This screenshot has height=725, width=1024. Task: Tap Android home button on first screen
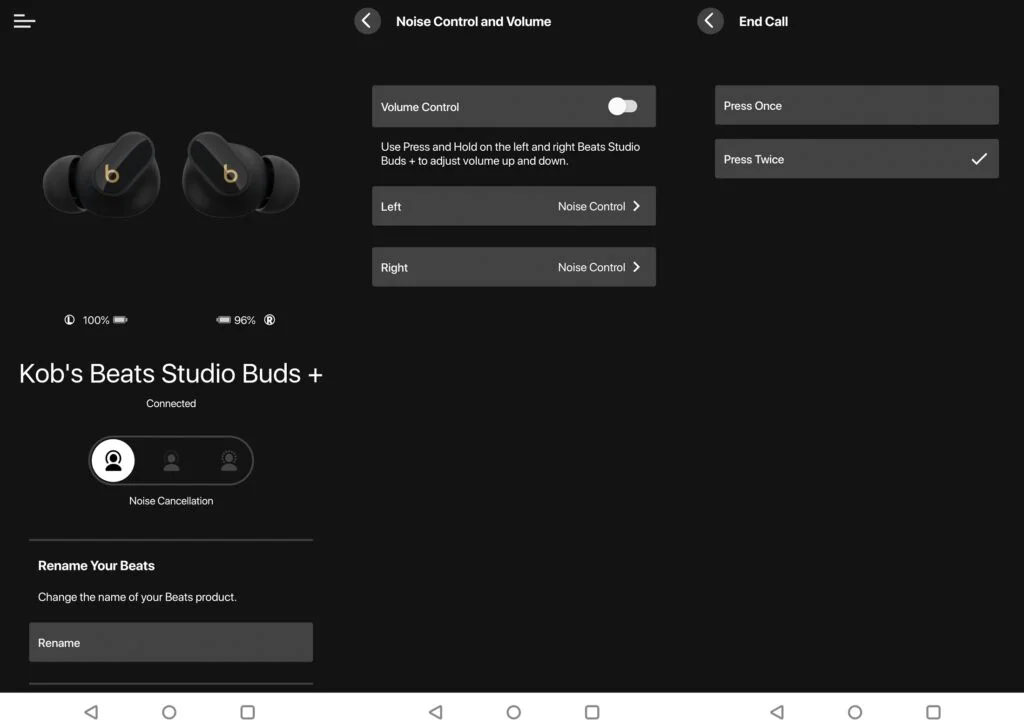pyautogui.click(x=169, y=712)
